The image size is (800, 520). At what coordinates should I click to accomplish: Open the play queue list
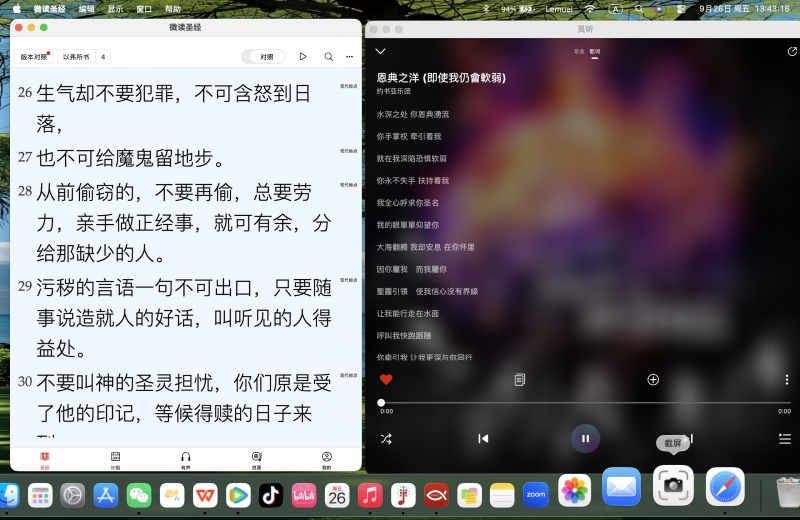coord(785,438)
